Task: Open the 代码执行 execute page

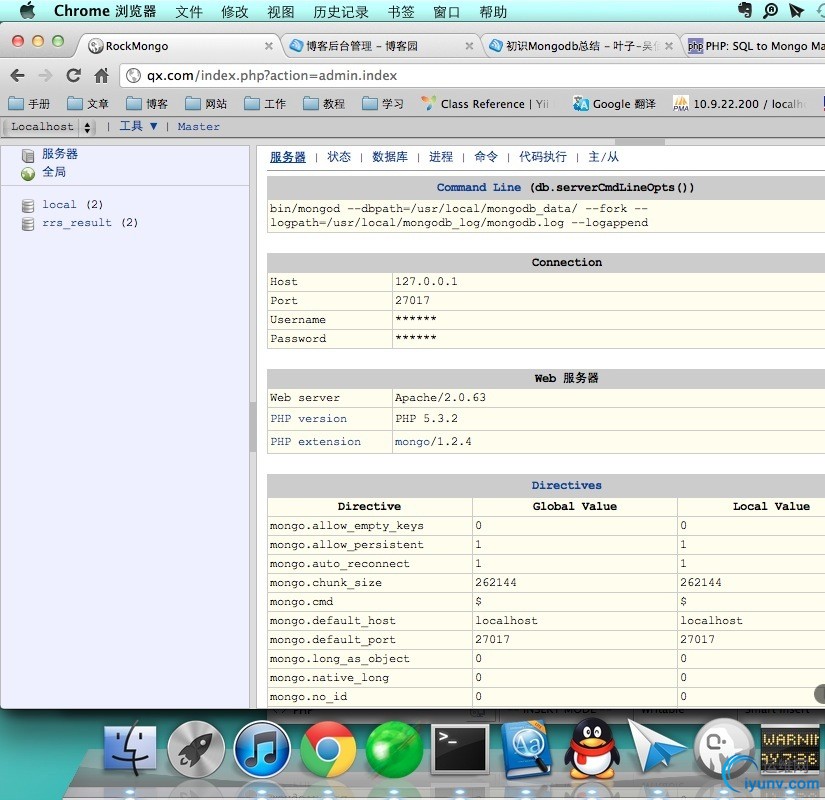Action: [542, 157]
